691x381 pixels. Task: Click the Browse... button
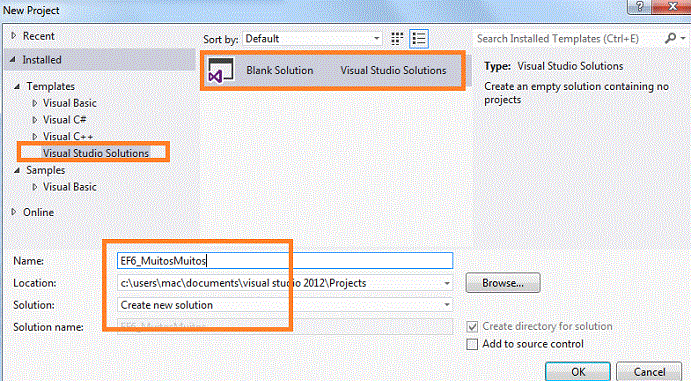coord(503,283)
